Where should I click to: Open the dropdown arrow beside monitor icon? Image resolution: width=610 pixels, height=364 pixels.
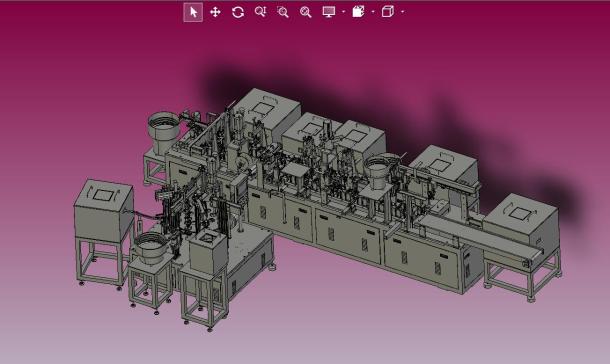(343, 12)
